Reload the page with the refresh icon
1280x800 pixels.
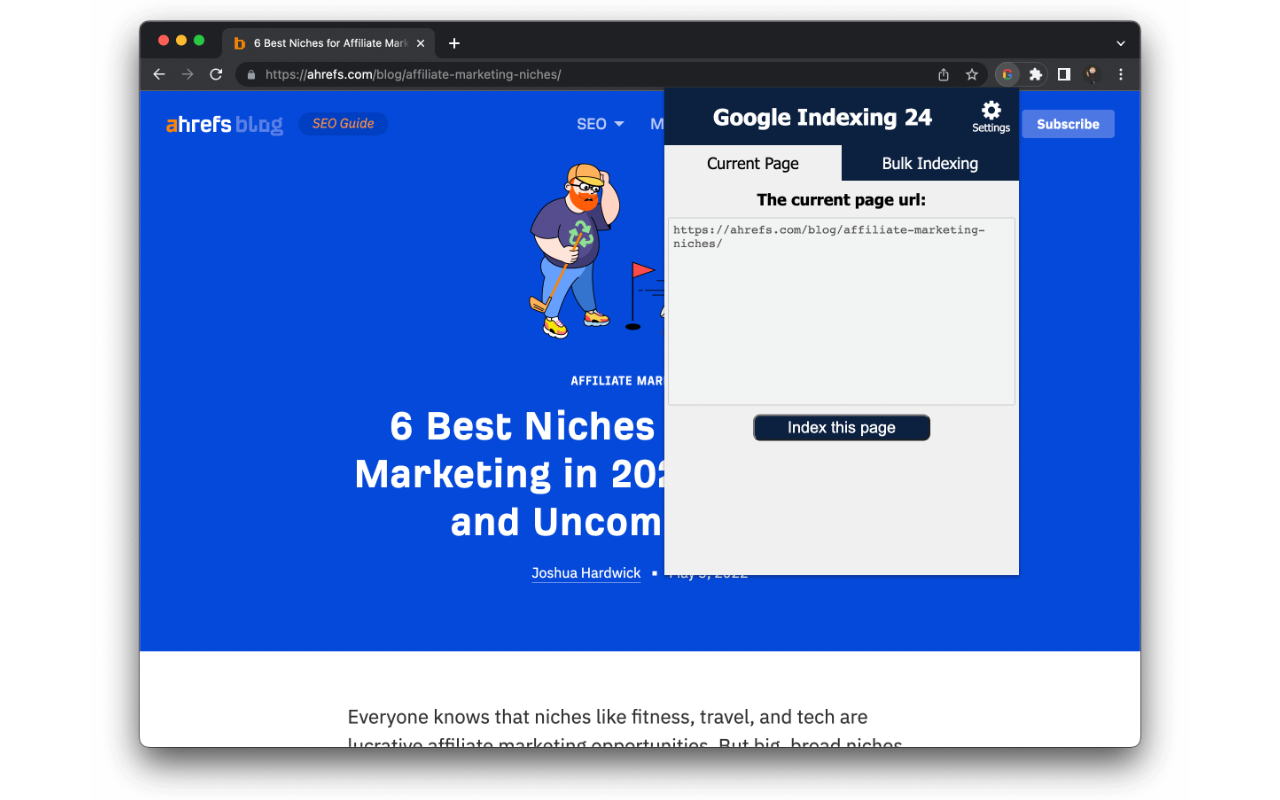216,74
